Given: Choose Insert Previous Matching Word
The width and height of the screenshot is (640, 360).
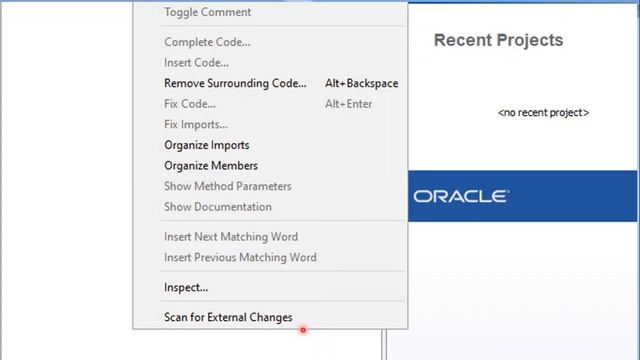Looking at the screenshot, I should (270, 257).
